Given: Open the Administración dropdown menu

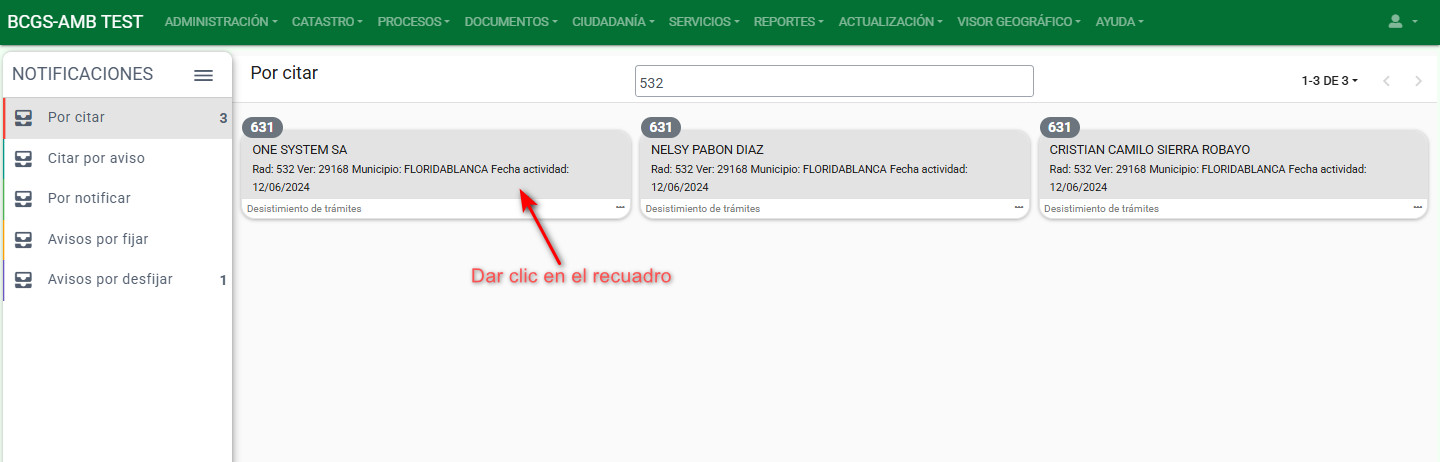Looking at the screenshot, I should 220,21.
